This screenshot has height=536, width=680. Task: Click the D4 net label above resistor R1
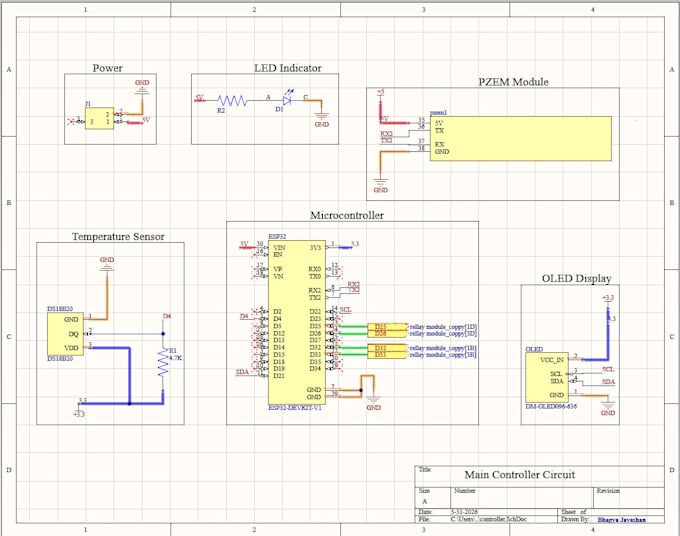tap(167, 316)
